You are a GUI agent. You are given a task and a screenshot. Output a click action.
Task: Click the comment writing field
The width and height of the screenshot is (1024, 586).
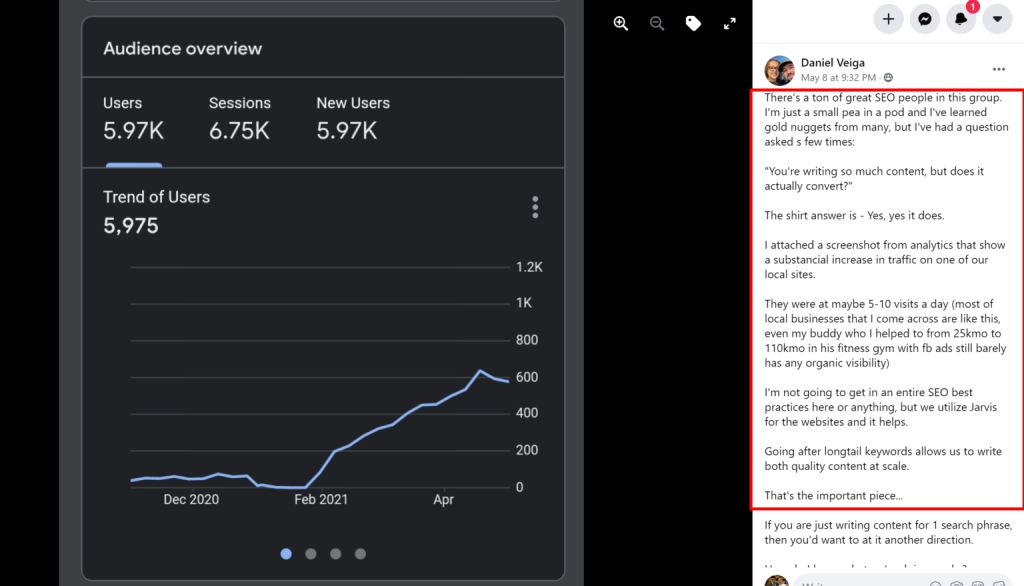click(x=903, y=581)
